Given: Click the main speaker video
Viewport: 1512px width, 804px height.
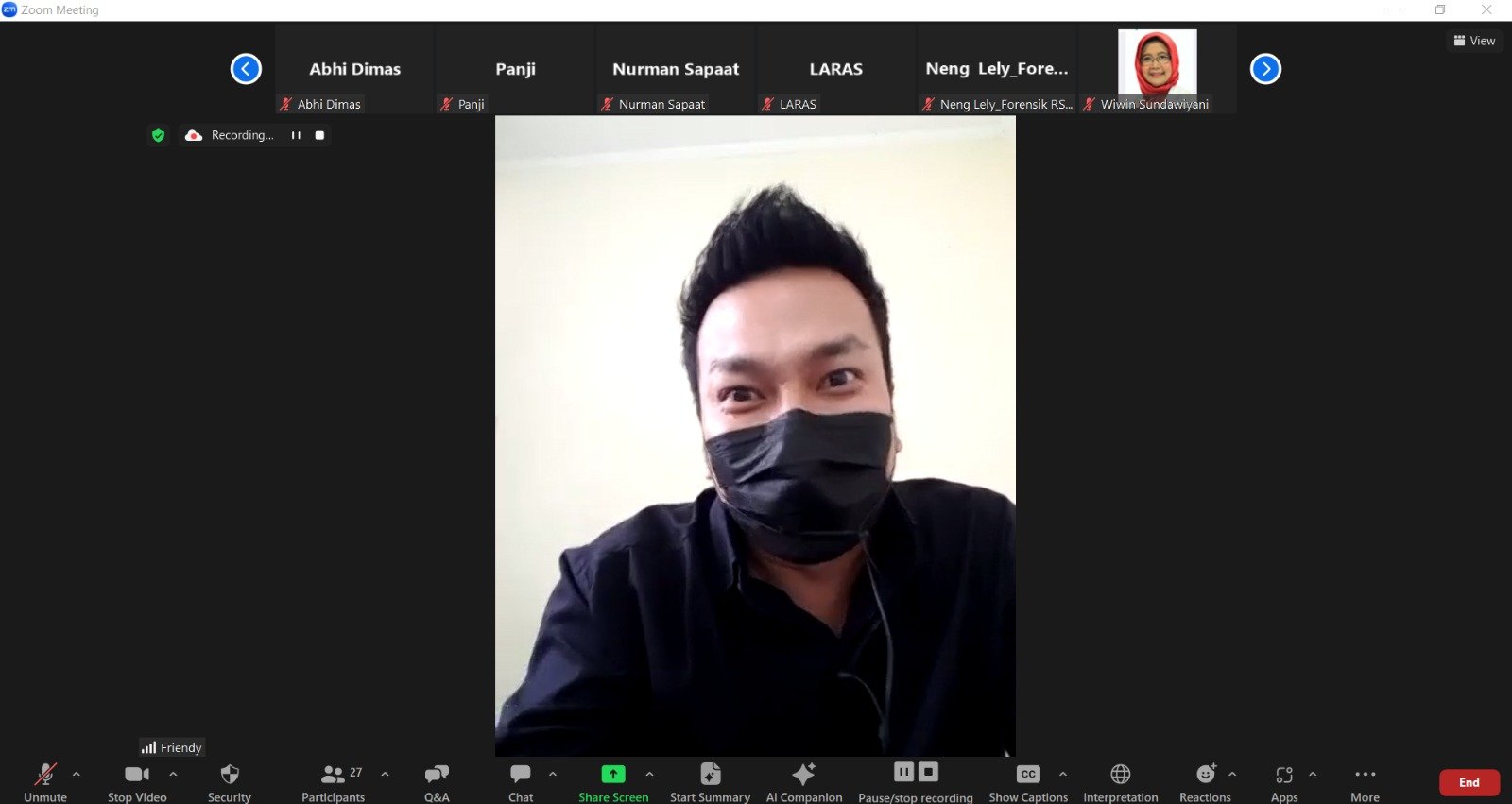Looking at the screenshot, I should [x=755, y=436].
